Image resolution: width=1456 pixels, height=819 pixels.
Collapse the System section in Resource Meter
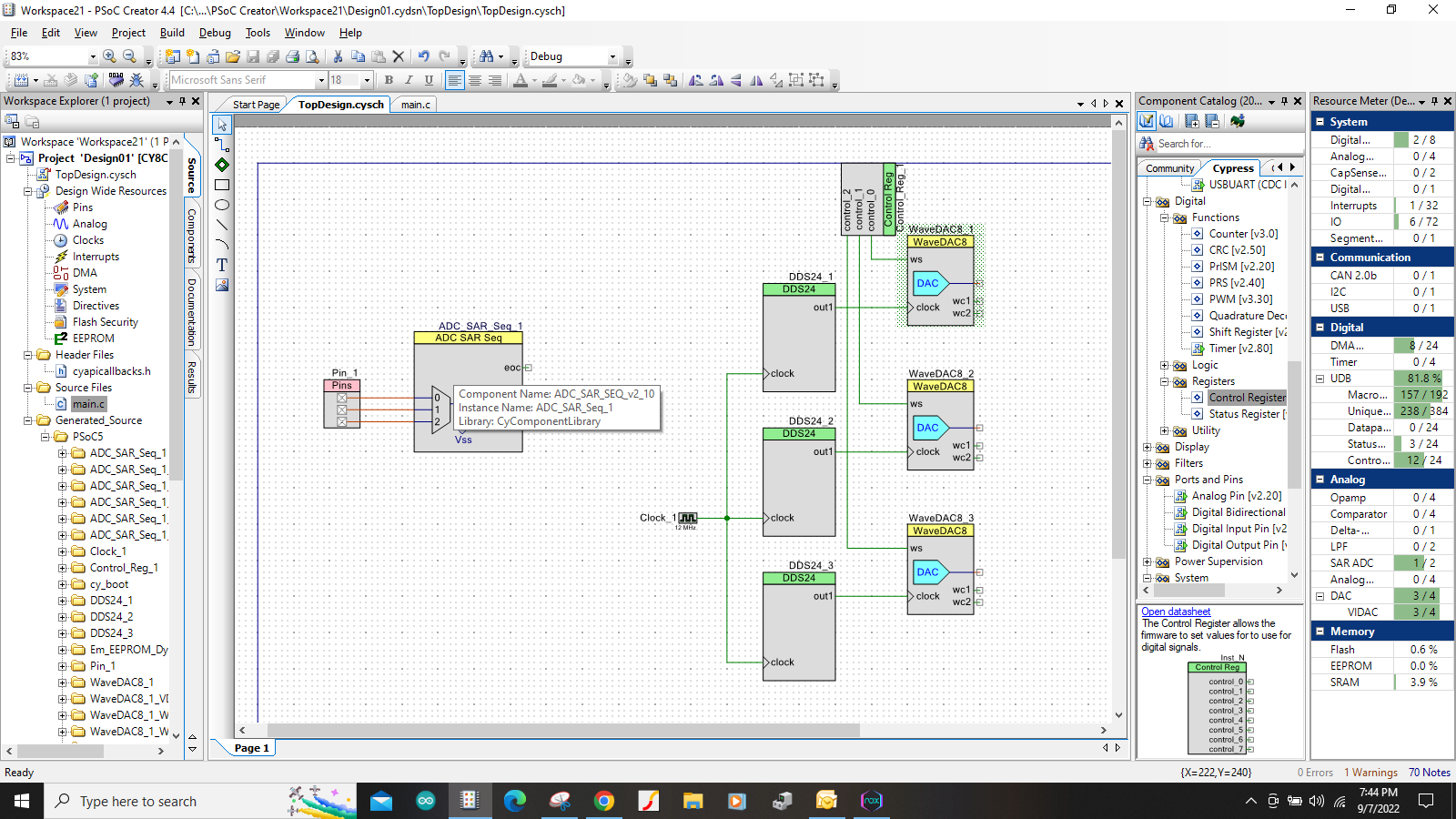coord(1319,121)
